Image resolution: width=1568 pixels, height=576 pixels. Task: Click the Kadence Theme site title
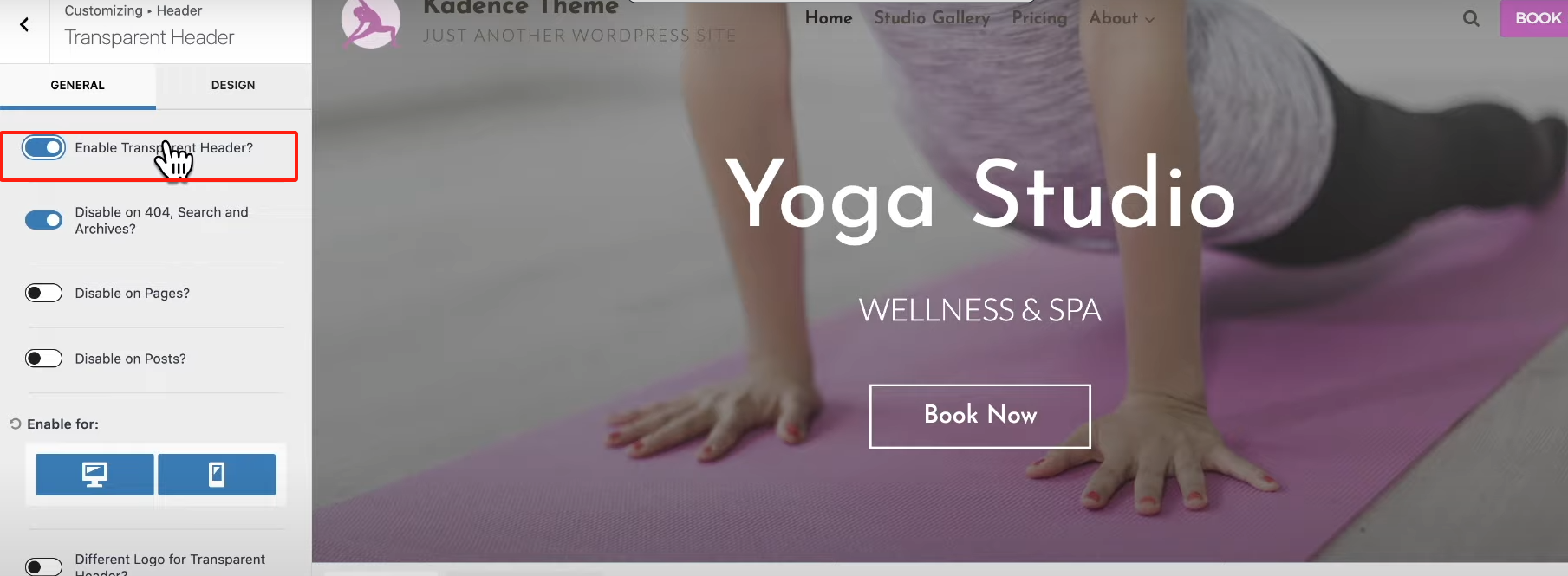pyautogui.click(x=521, y=7)
